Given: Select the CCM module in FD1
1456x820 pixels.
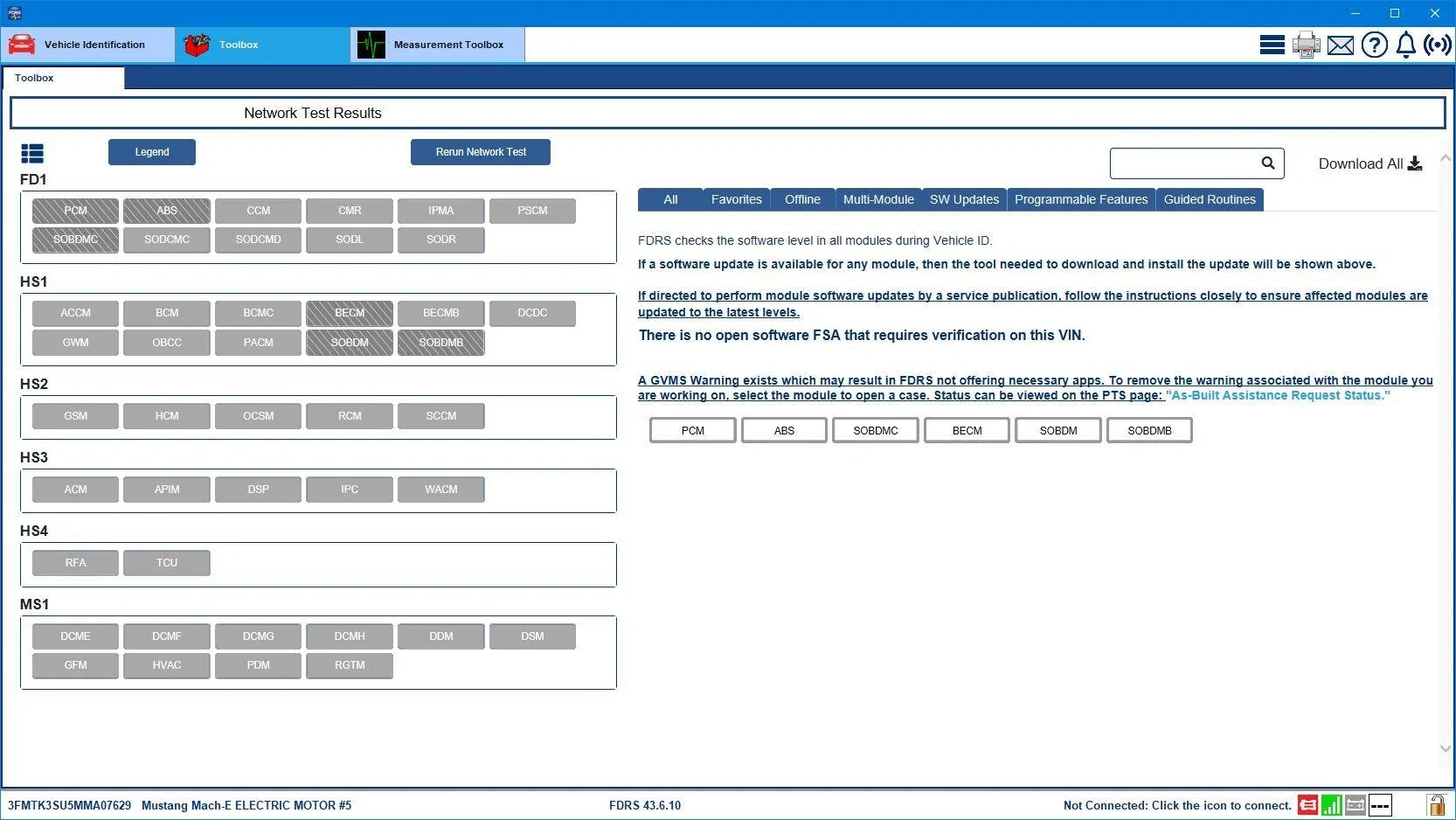Looking at the screenshot, I should click(258, 211).
